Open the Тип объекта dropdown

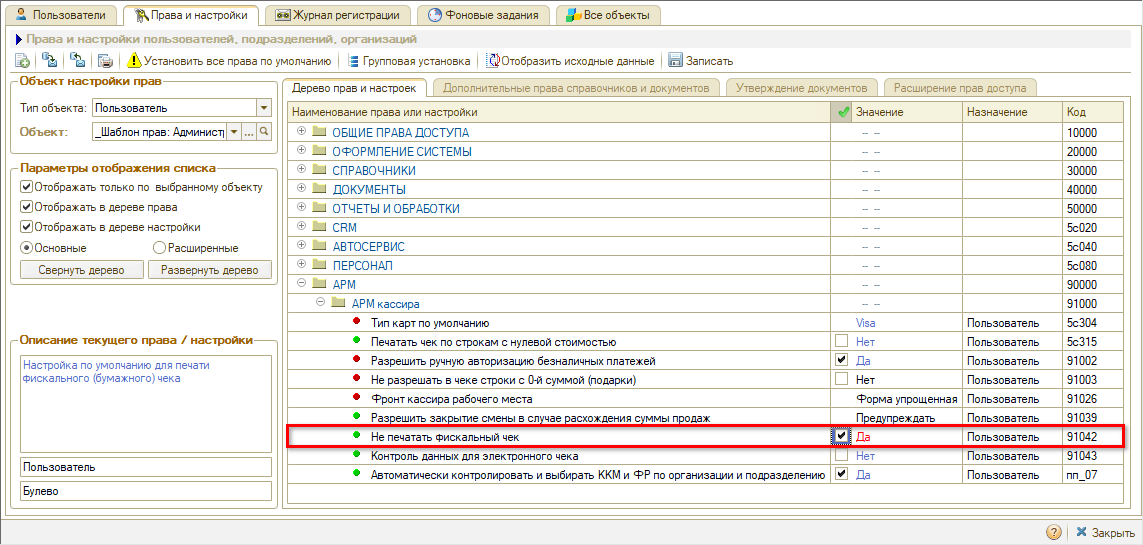pos(264,108)
